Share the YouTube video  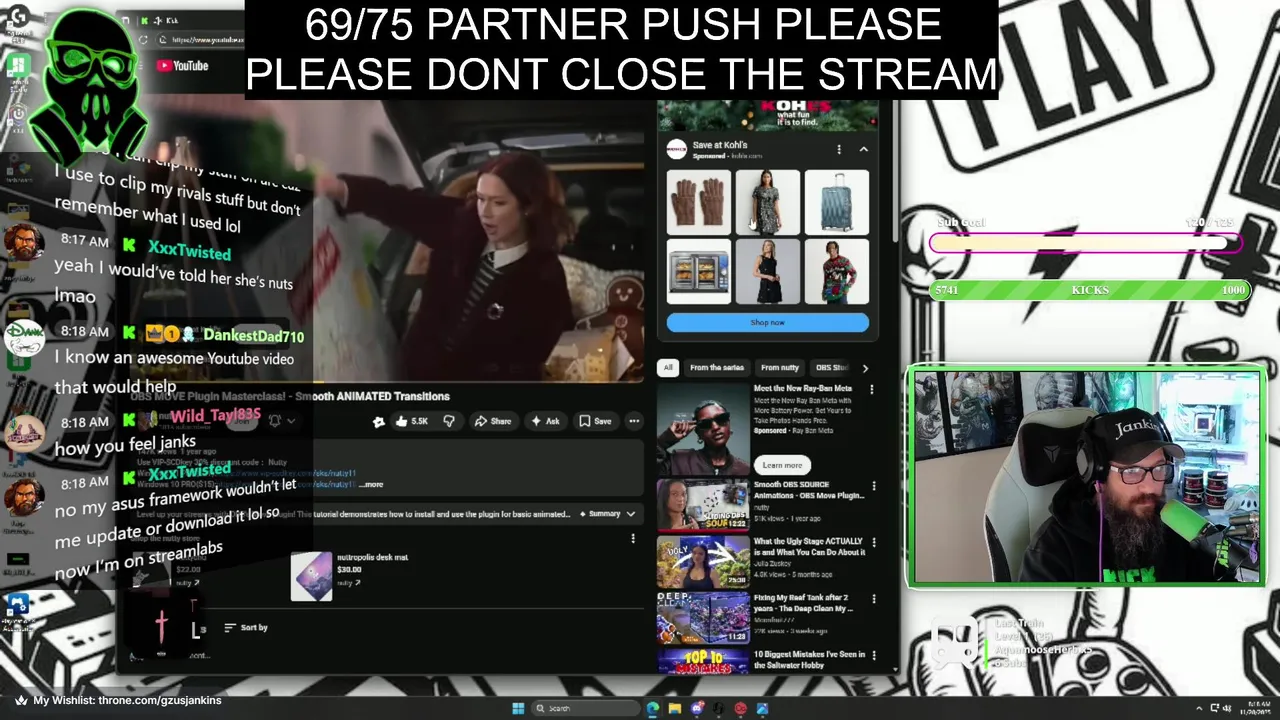point(492,421)
